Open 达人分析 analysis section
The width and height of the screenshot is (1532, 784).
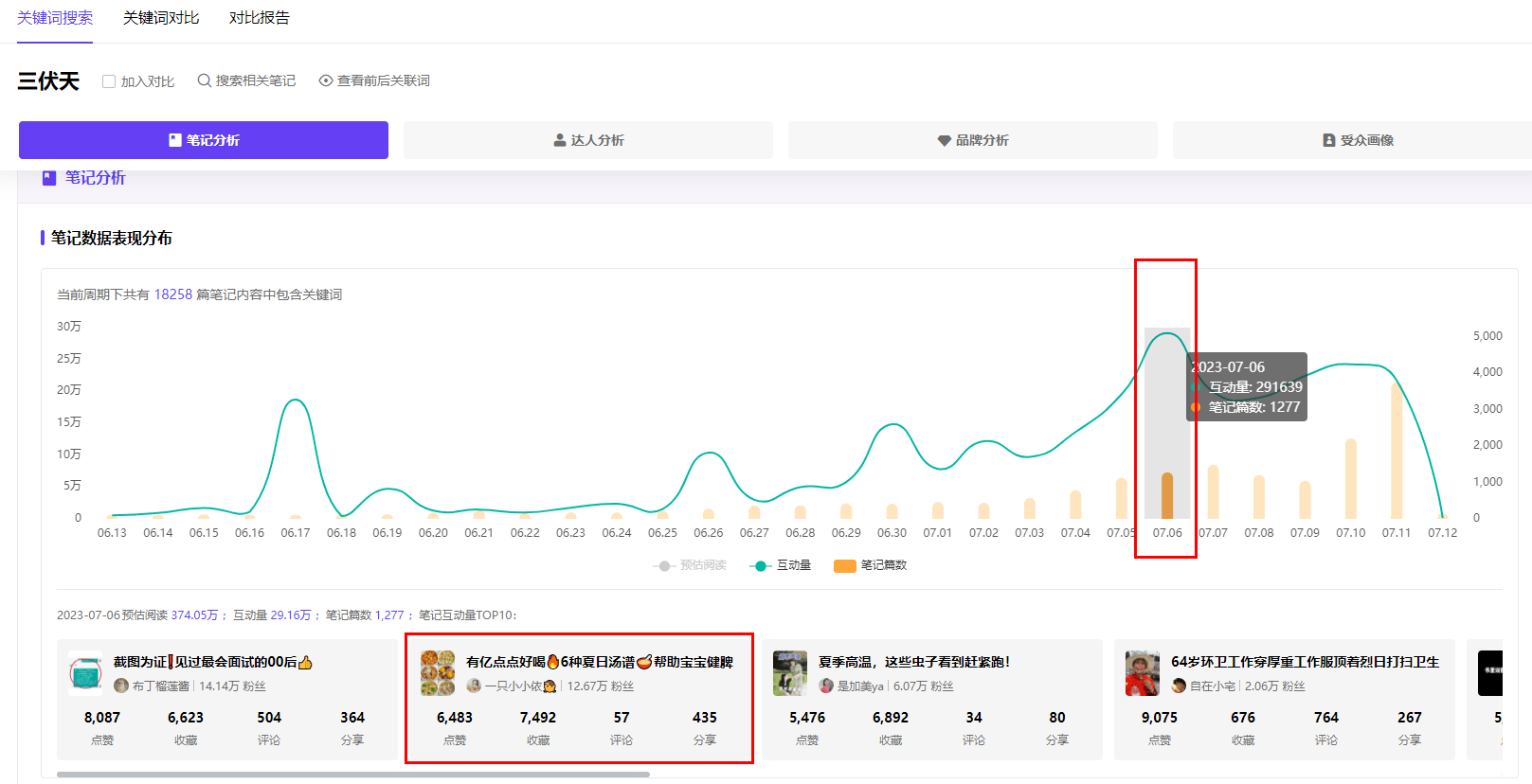588,140
